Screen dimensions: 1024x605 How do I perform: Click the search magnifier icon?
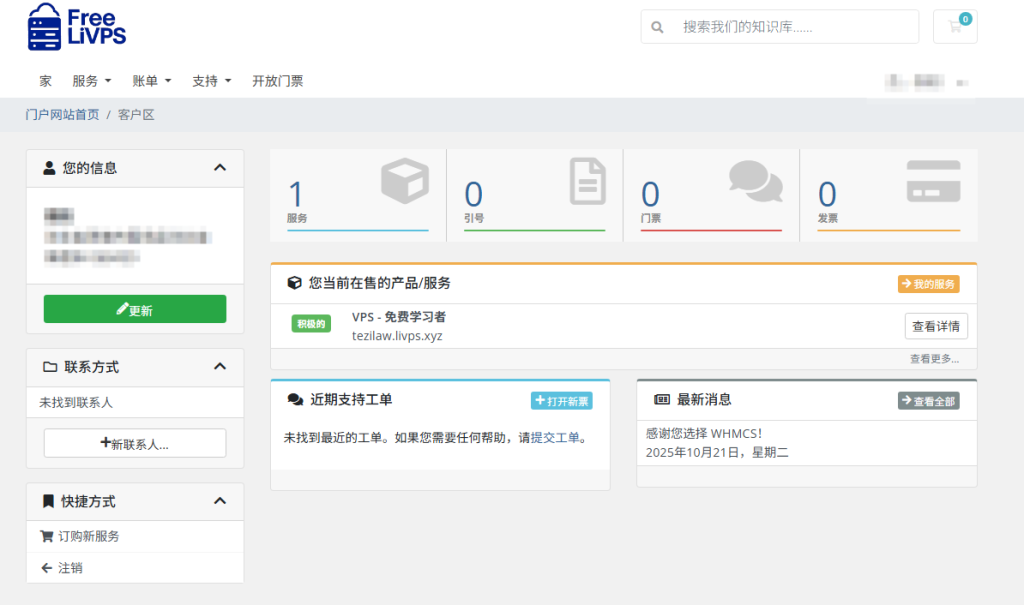point(656,27)
